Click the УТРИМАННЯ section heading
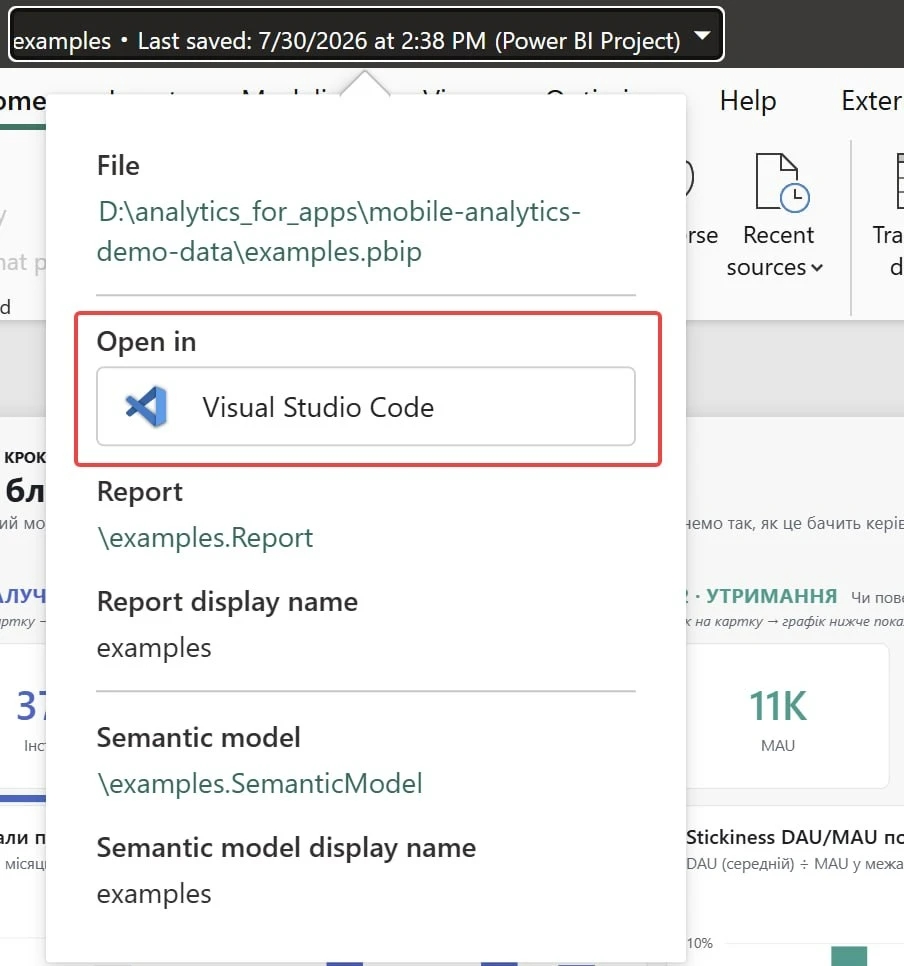 tap(771, 596)
